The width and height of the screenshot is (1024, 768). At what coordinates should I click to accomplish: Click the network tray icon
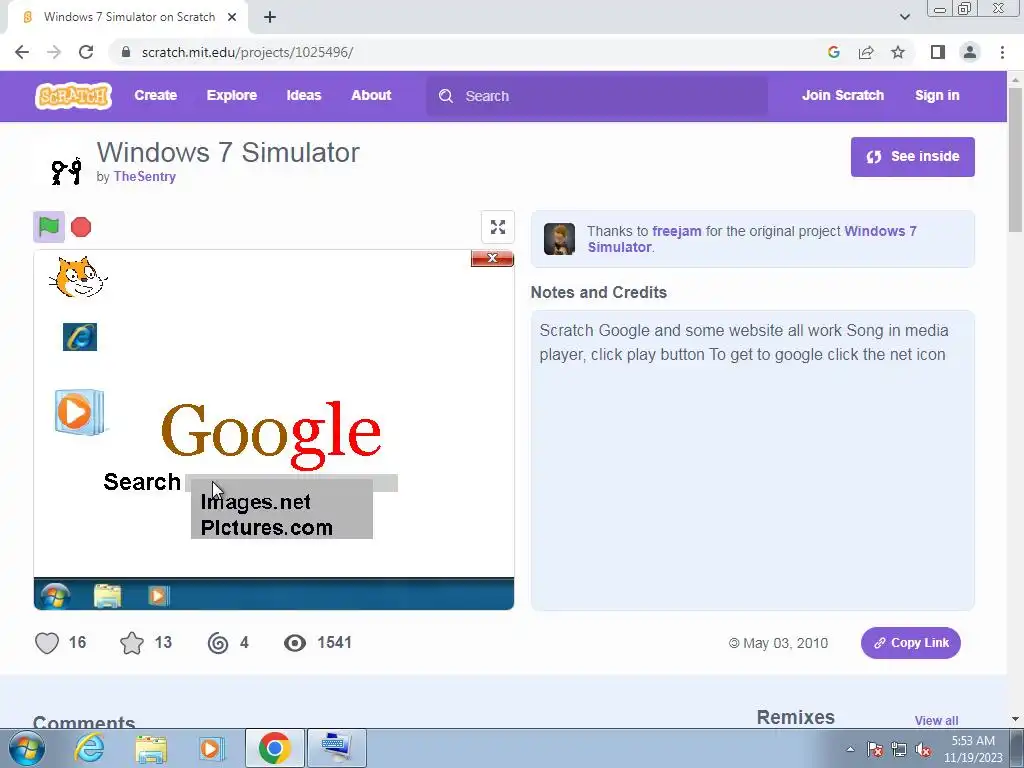899,749
